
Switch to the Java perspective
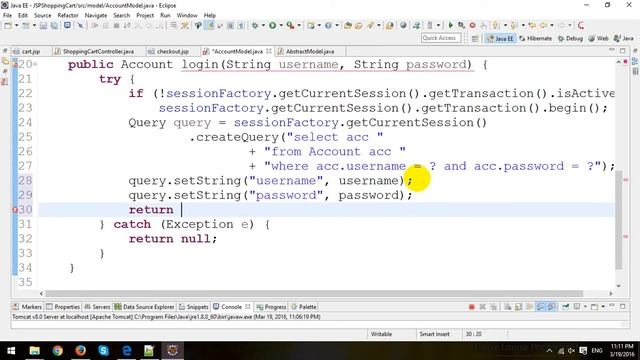(624, 38)
